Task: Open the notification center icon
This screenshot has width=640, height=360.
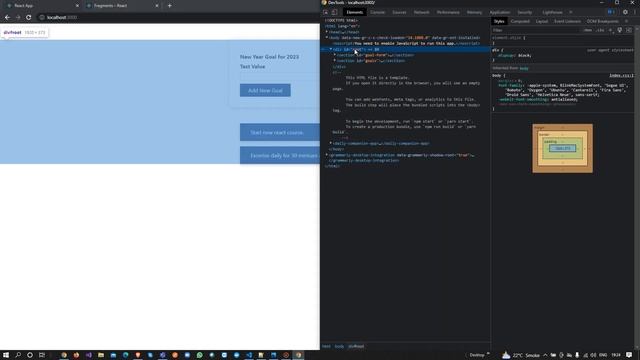Action: coord(629,355)
